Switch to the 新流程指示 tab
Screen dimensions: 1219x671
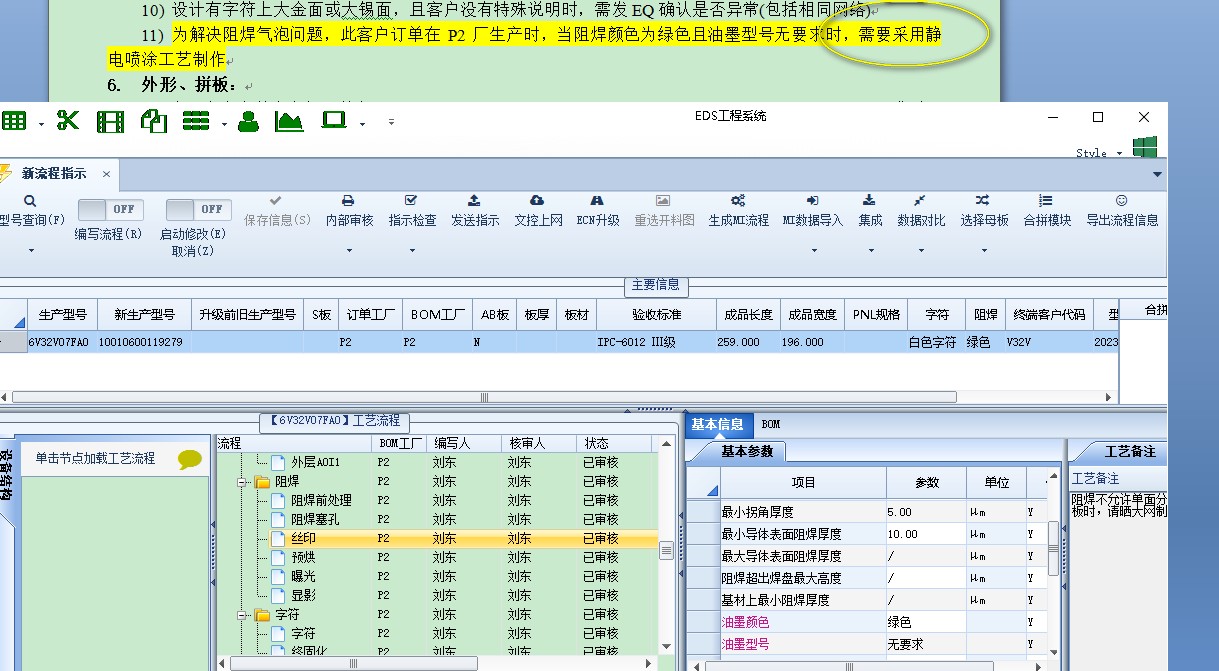click(55, 174)
